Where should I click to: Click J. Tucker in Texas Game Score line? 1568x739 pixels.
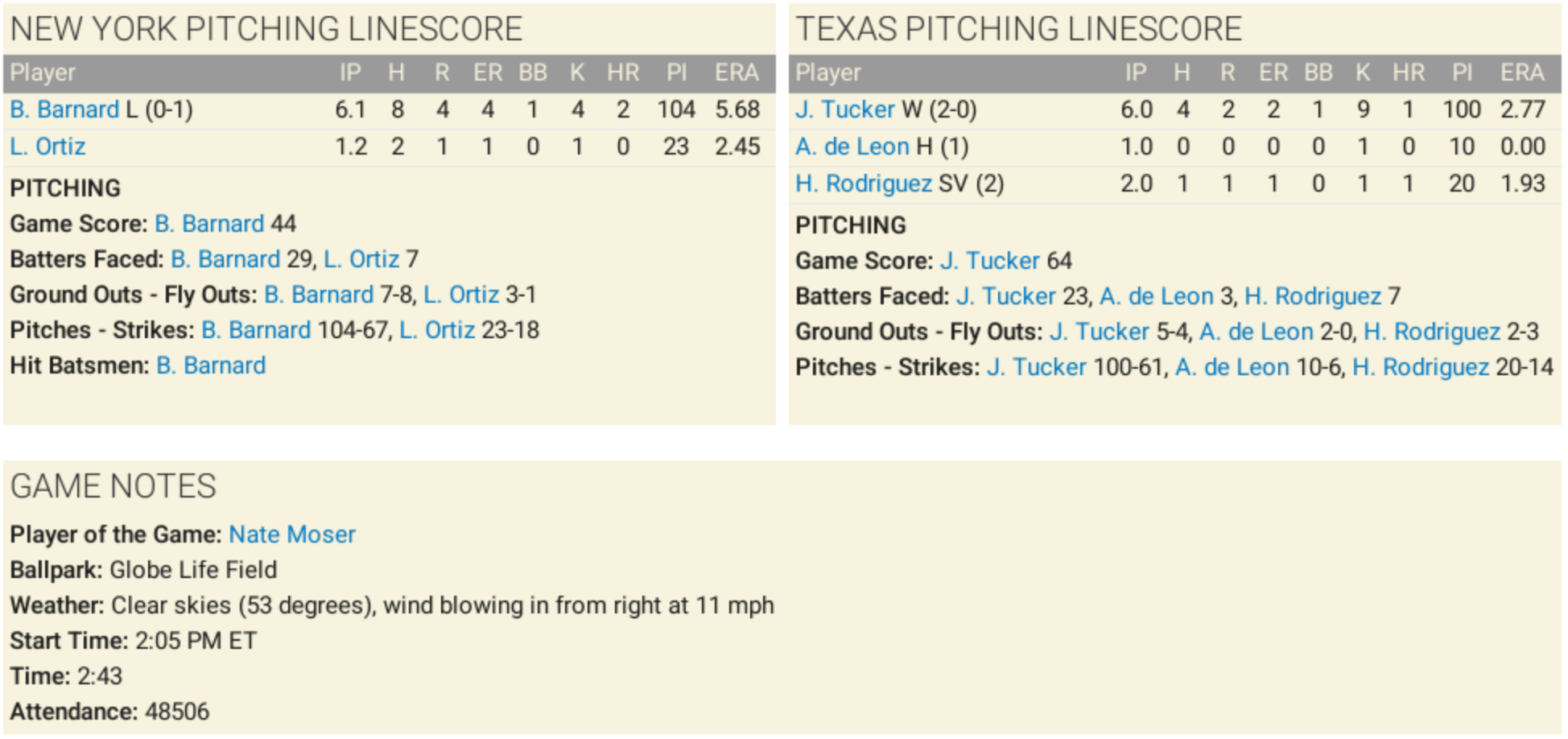point(990,261)
